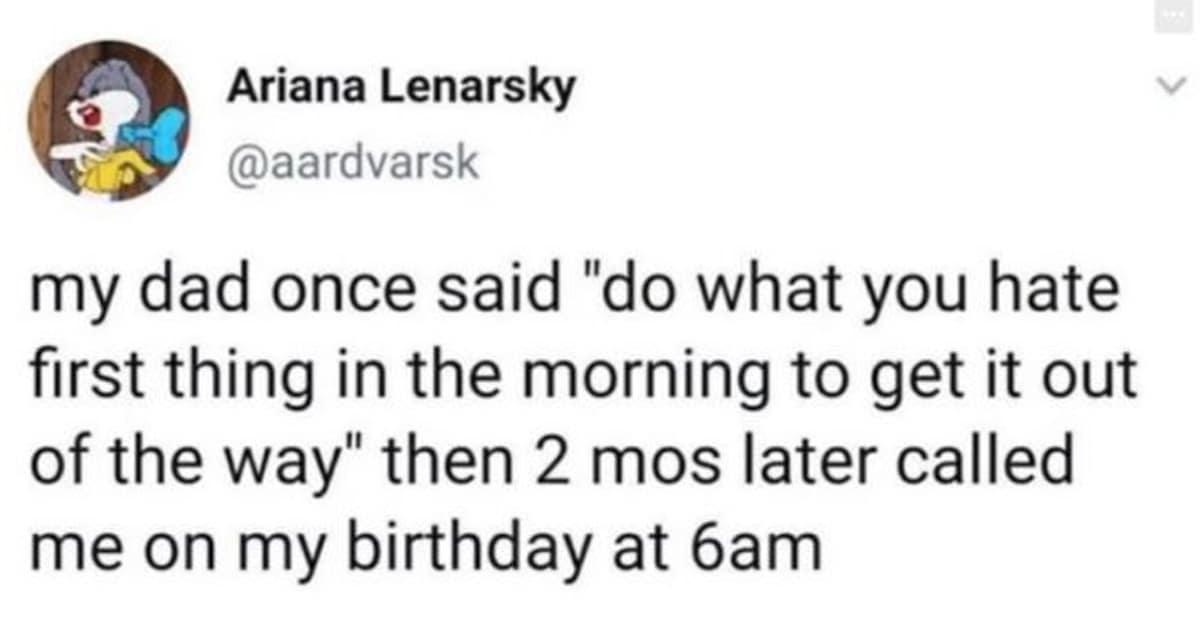Click Ariana Lenarsky's cartoon profile avatar
Image resolution: width=1200 pixels, height=630 pixels.
tap(108, 120)
